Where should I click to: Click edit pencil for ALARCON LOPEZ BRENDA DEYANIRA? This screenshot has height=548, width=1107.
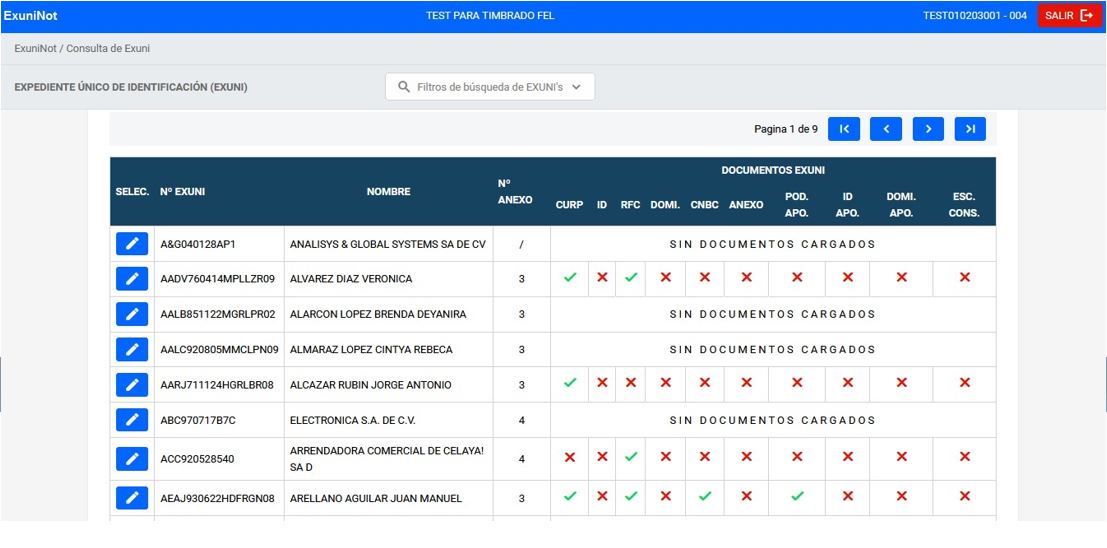(132, 314)
